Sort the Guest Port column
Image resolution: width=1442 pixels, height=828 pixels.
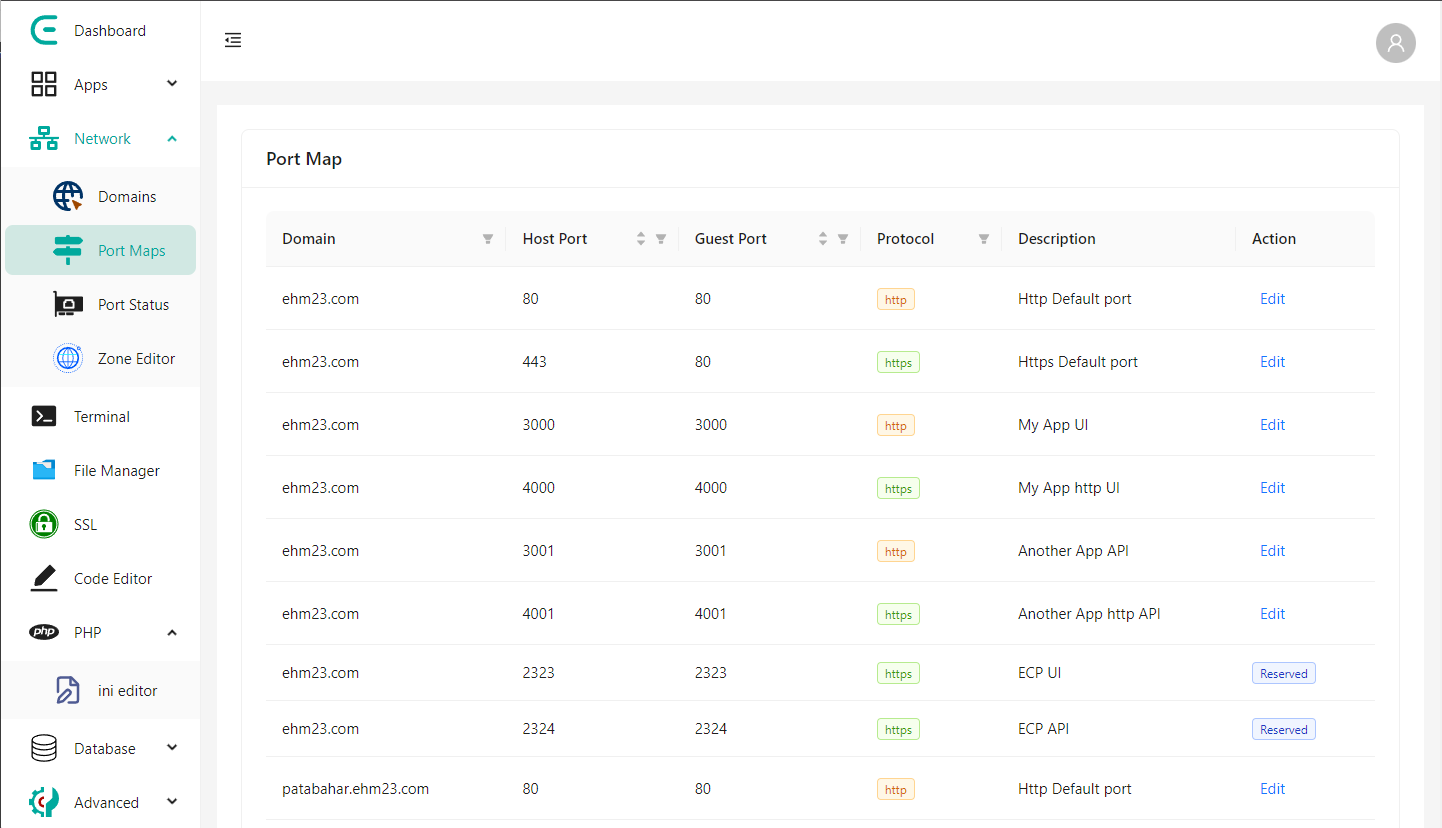point(823,239)
